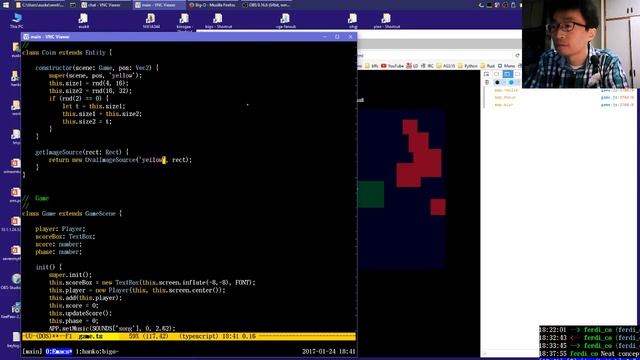
Task: Open the Windows Start menu
Action: (6, 5)
